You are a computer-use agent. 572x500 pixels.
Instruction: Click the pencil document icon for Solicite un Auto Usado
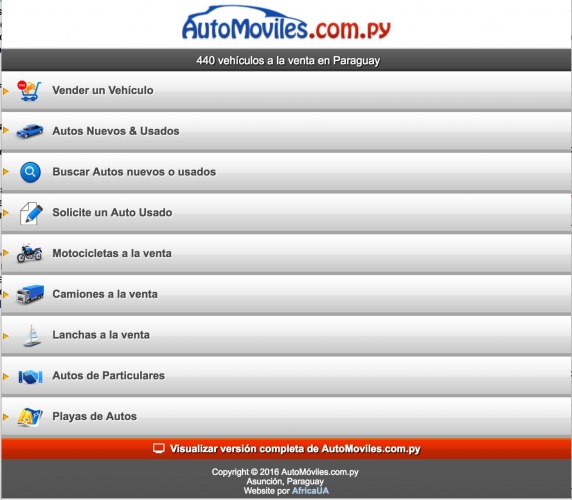(x=31, y=213)
